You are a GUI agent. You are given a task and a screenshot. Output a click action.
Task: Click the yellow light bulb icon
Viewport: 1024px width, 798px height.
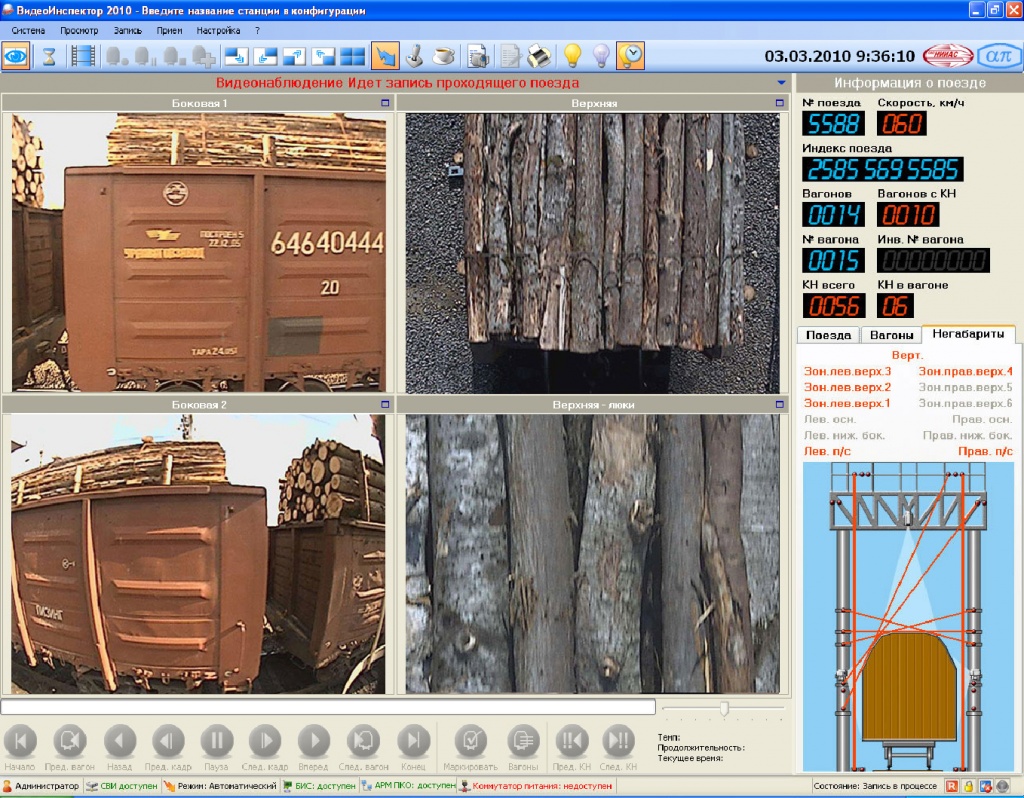click(x=572, y=56)
